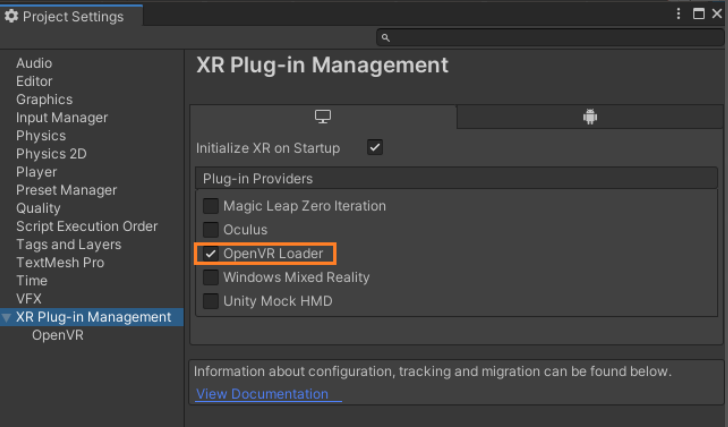
Task: Open the Input Manager settings
Action: (x=62, y=118)
